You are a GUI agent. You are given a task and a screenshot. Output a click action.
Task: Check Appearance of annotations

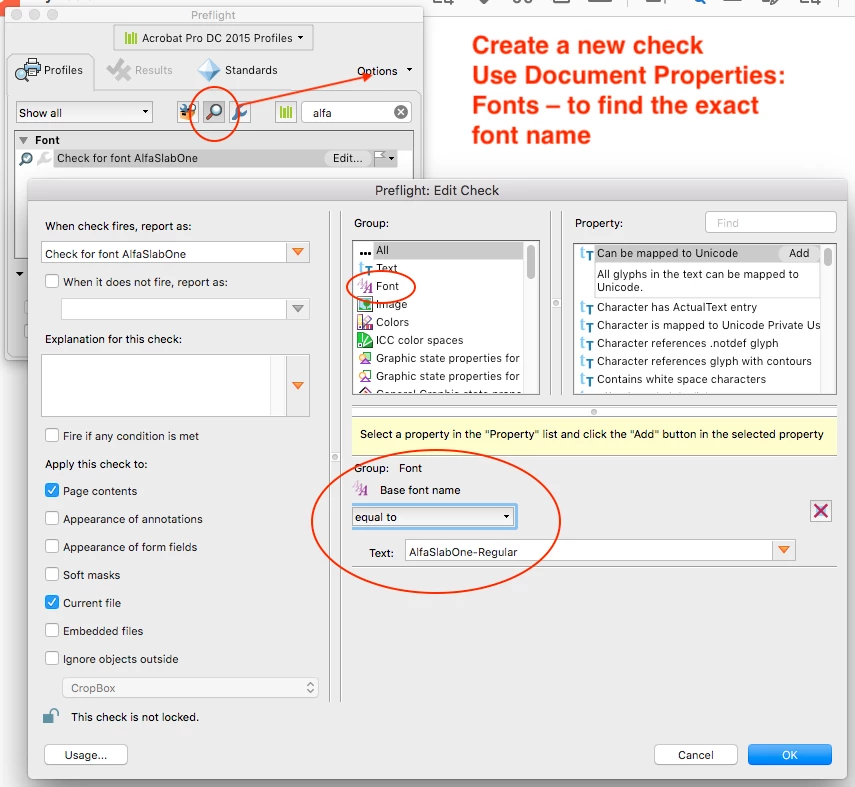point(52,518)
